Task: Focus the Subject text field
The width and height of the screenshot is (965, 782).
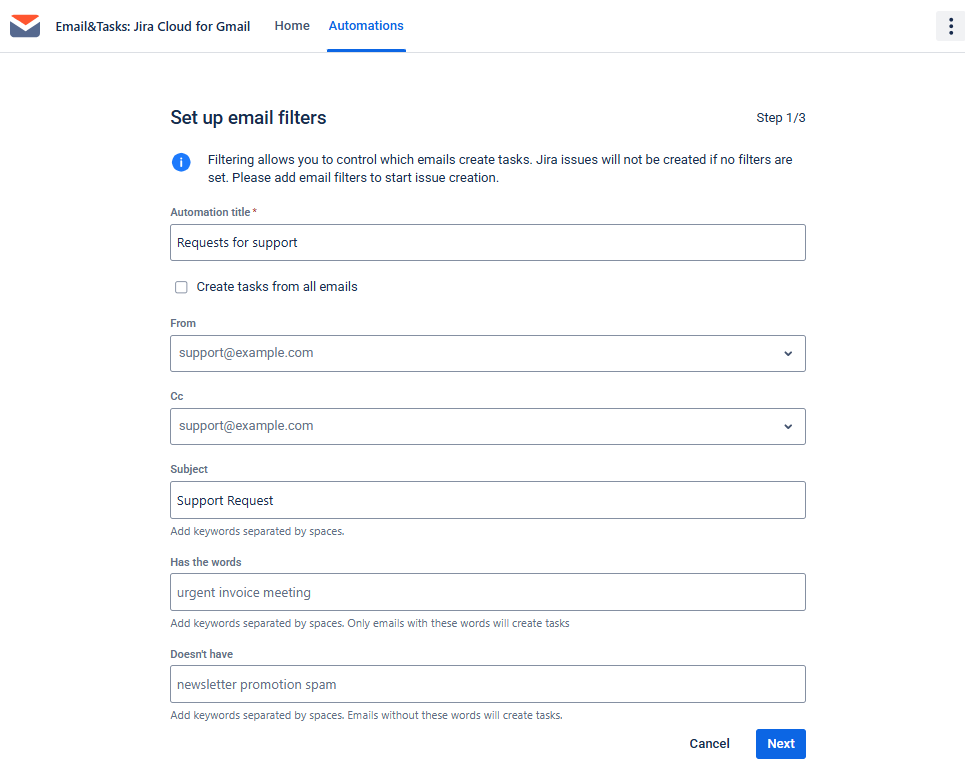Action: (x=487, y=500)
